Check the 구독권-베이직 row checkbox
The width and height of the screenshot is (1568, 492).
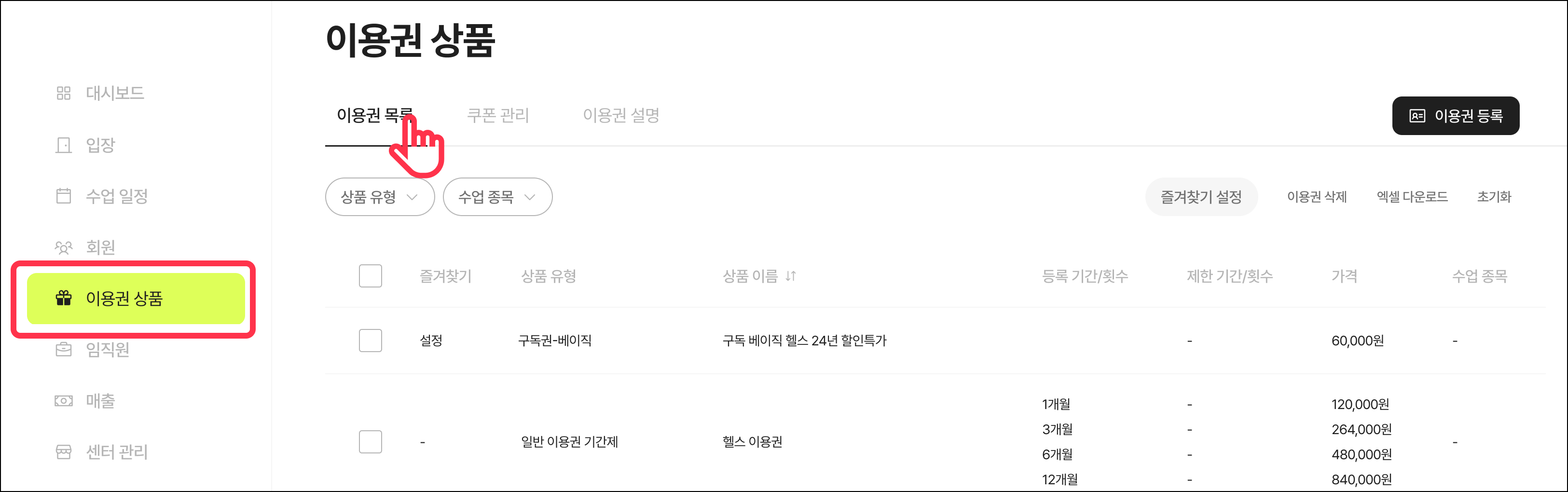click(x=370, y=341)
